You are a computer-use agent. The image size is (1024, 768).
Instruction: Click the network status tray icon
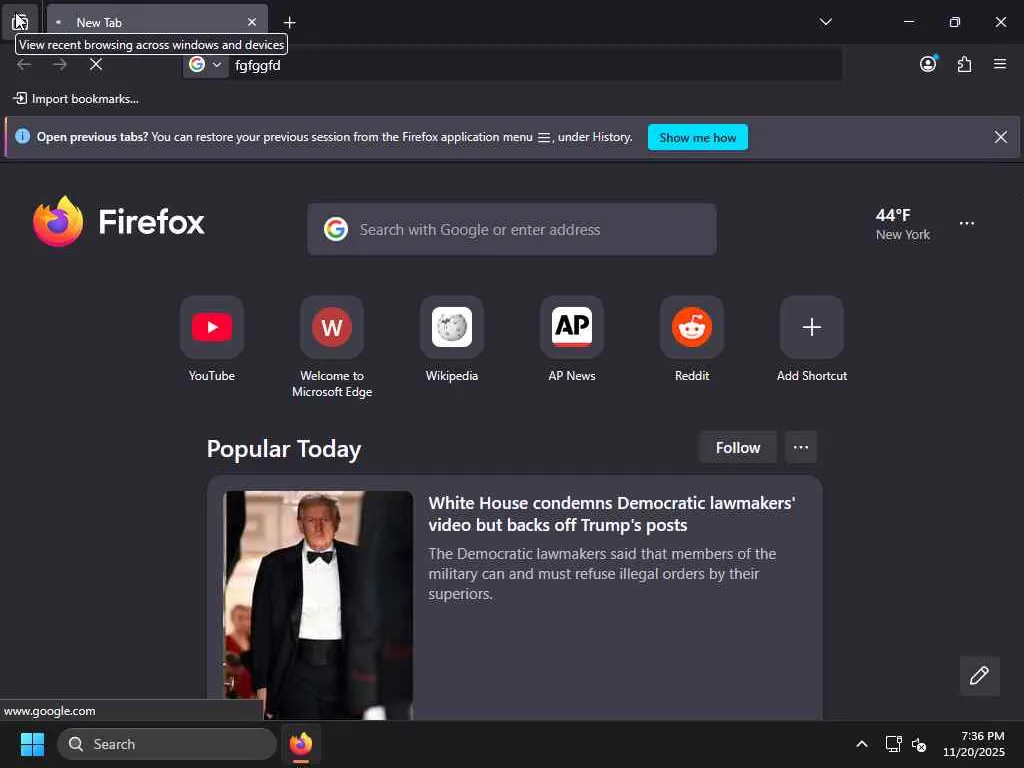pos(893,744)
